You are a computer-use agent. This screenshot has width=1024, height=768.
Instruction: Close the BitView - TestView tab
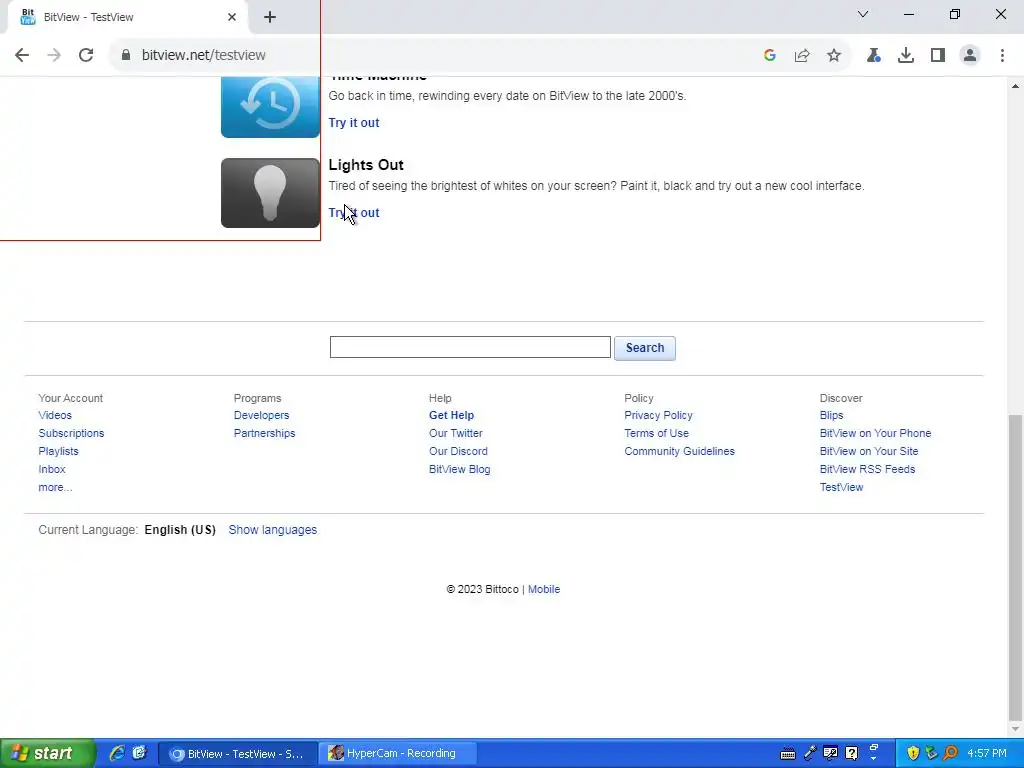[x=232, y=17]
